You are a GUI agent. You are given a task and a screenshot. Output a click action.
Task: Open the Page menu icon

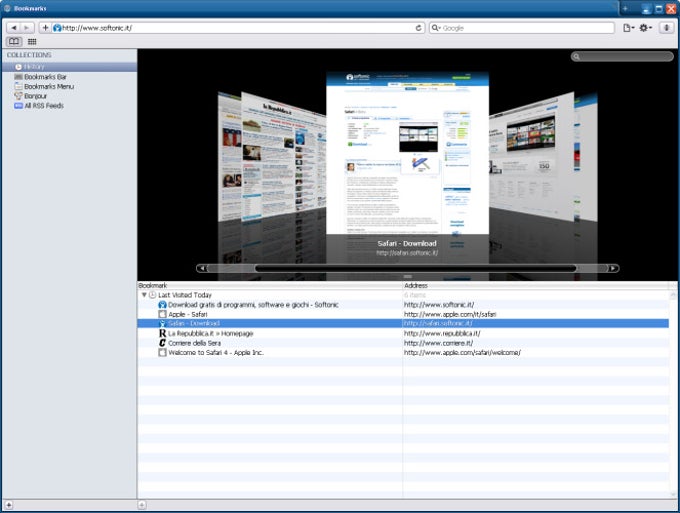628,28
